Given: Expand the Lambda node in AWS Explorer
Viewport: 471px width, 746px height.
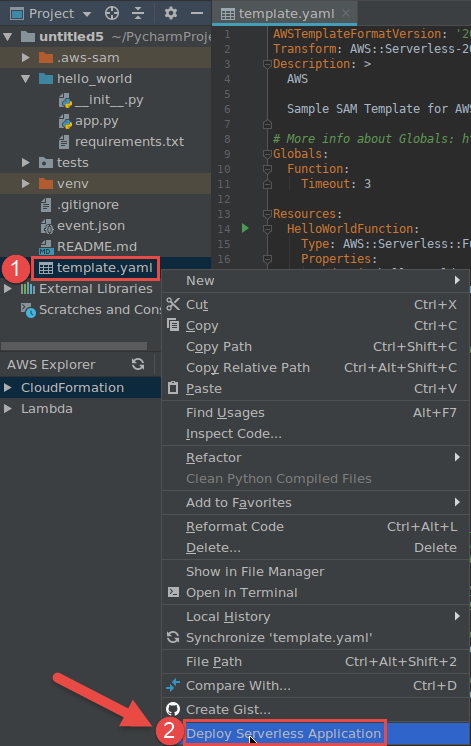Looking at the screenshot, I should click(8, 409).
